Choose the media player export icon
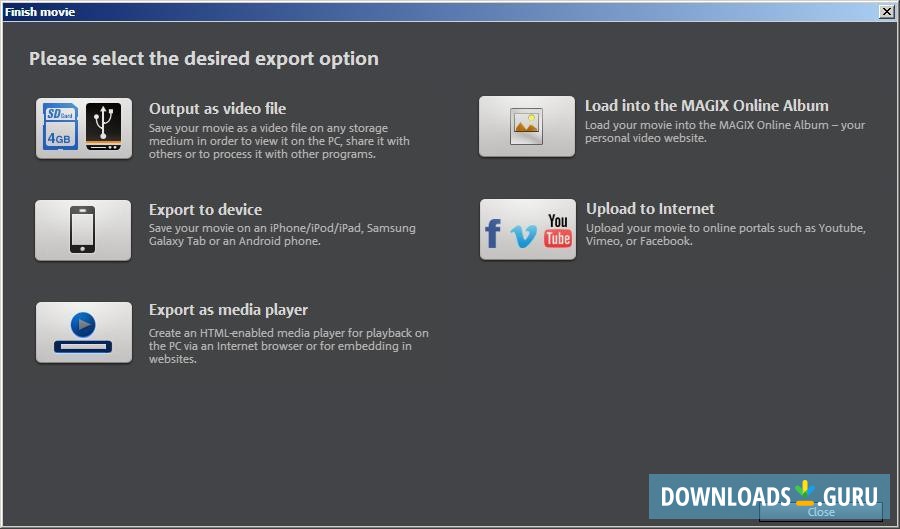Viewport: 900px width, 529px height. point(84,332)
